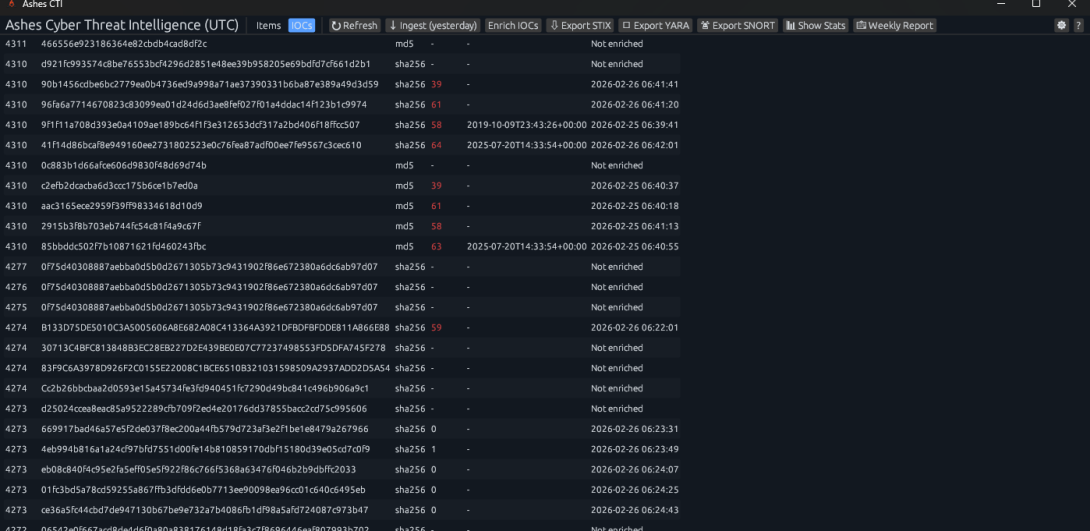
Task: Click enrichment time 2026-02-26 06:22:01
Action: 635,327
